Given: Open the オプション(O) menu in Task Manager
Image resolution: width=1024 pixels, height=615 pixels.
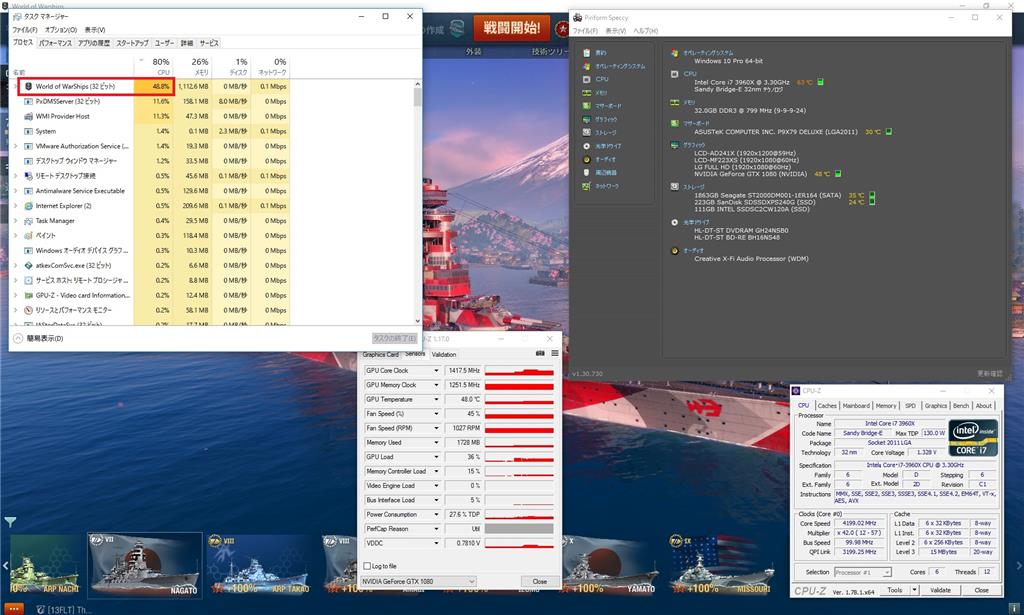Looking at the screenshot, I should click(61, 30).
